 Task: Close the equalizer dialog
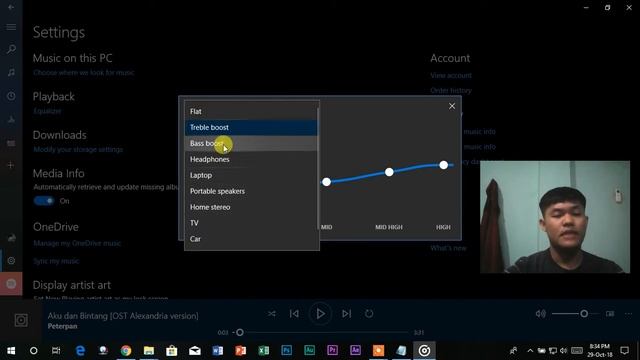(x=452, y=106)
